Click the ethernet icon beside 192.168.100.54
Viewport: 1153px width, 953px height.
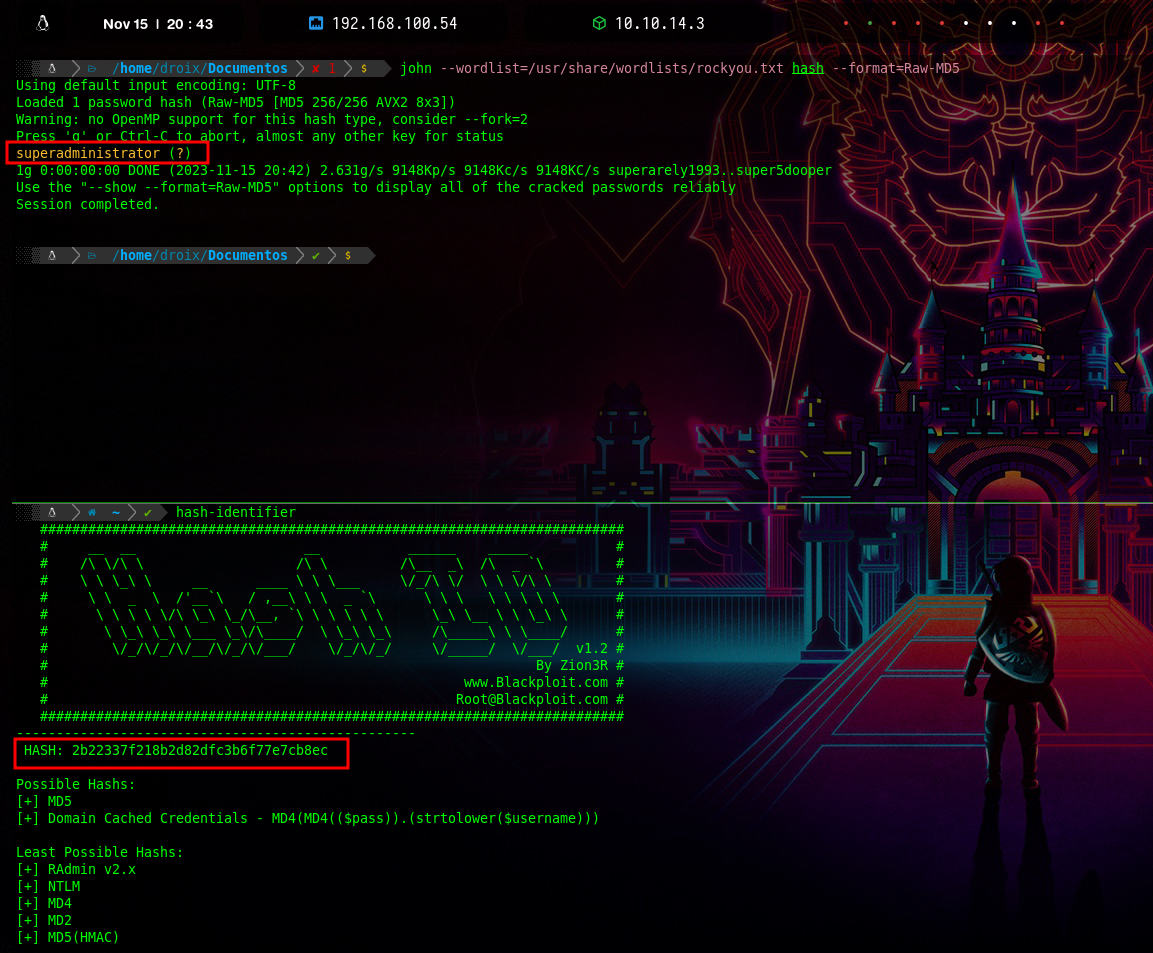pyautogui.click(x=316, y=23)
